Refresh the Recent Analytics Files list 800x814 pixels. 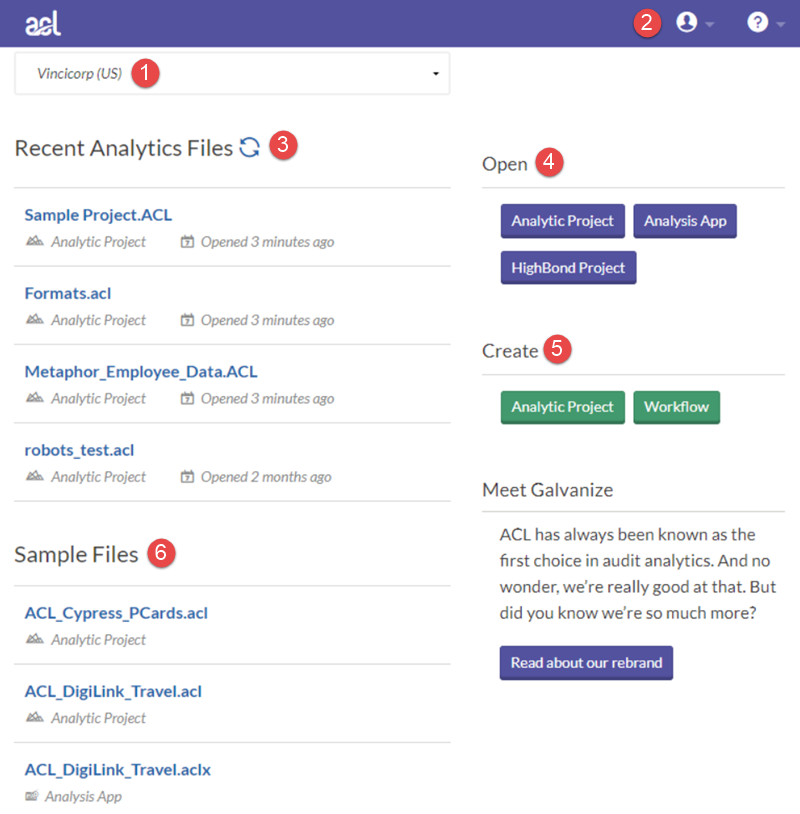250,148
